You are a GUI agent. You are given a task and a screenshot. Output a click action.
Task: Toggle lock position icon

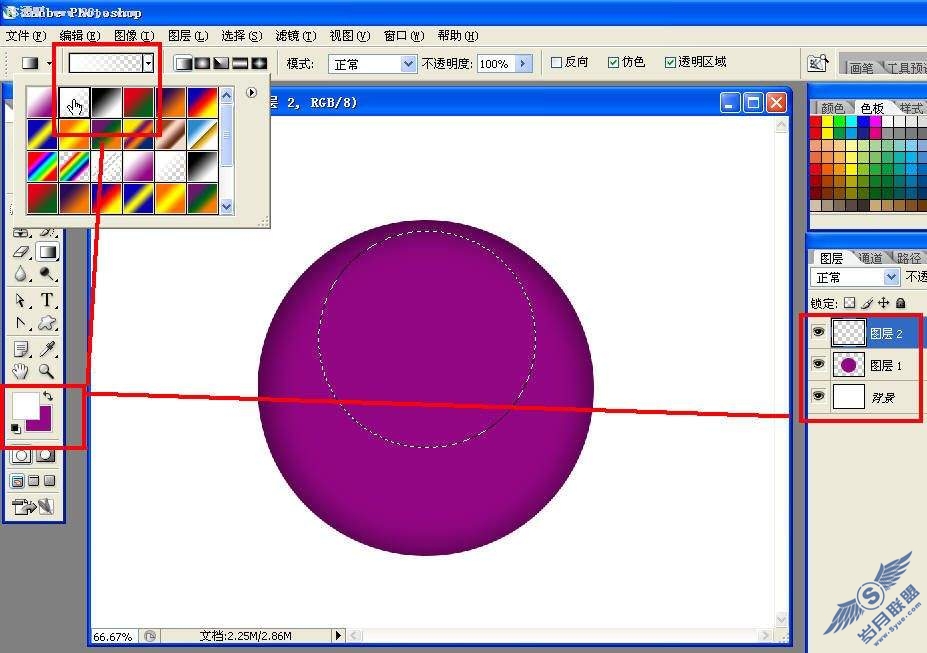click(x=883, y=303)
